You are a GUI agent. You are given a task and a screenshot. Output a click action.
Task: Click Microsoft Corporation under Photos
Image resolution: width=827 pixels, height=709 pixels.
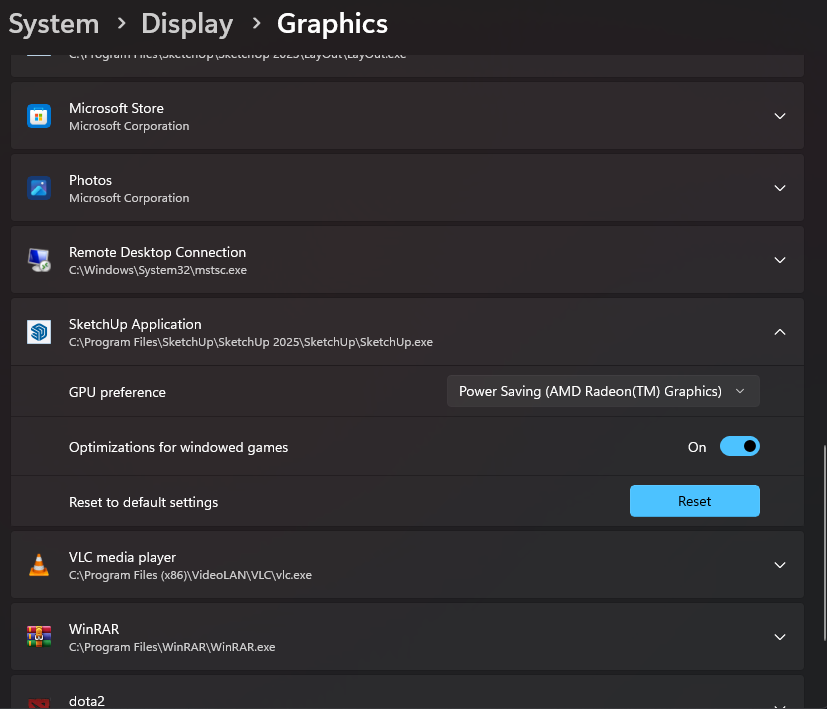[129, 198]
